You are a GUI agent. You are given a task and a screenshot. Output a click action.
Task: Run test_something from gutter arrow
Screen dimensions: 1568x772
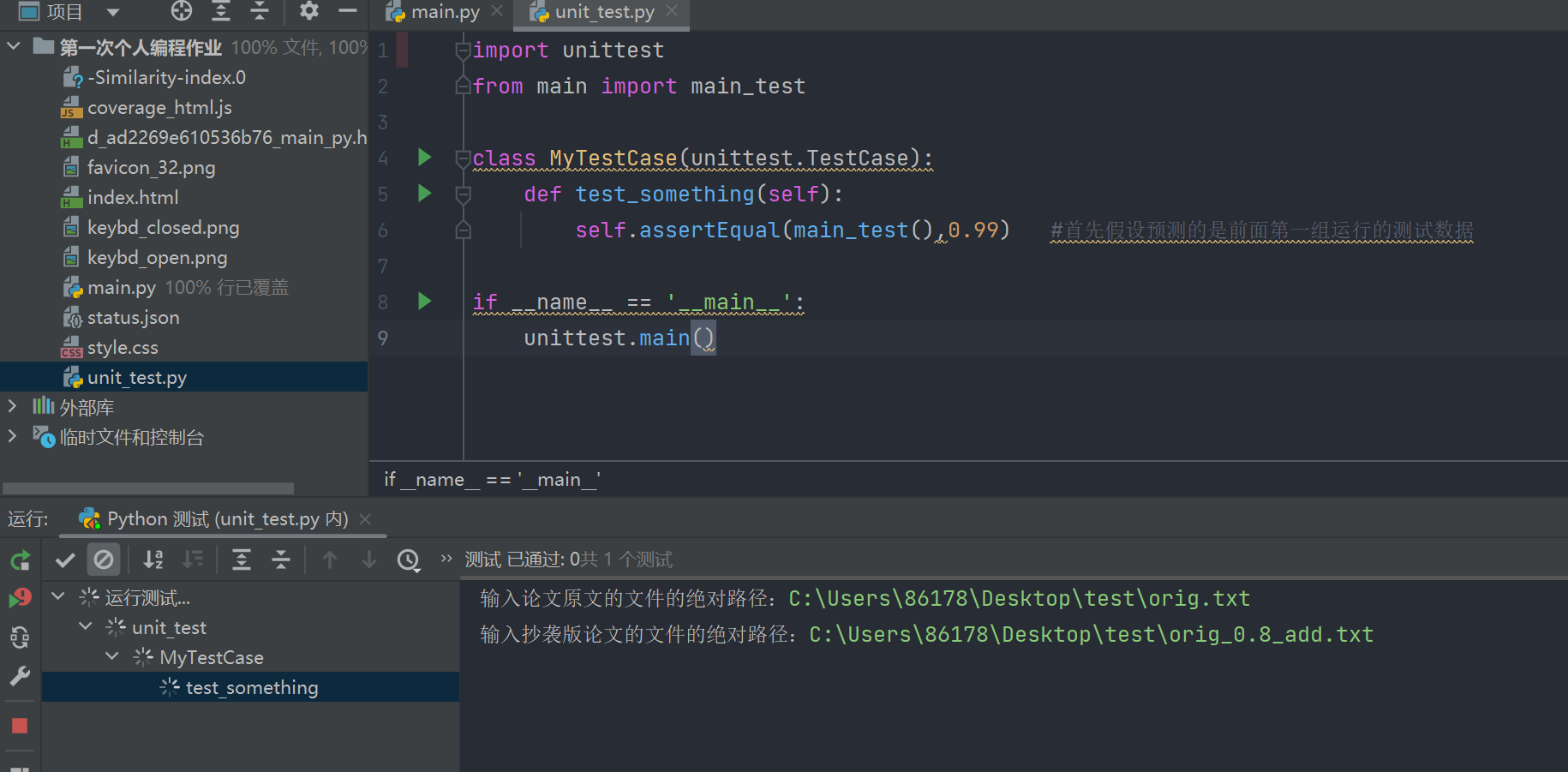coord(424,193)
